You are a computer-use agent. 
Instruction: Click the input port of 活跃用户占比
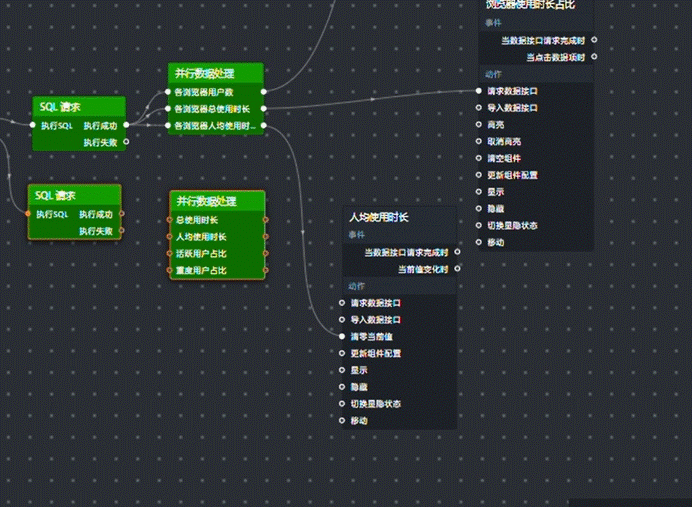tap(169, 253)
